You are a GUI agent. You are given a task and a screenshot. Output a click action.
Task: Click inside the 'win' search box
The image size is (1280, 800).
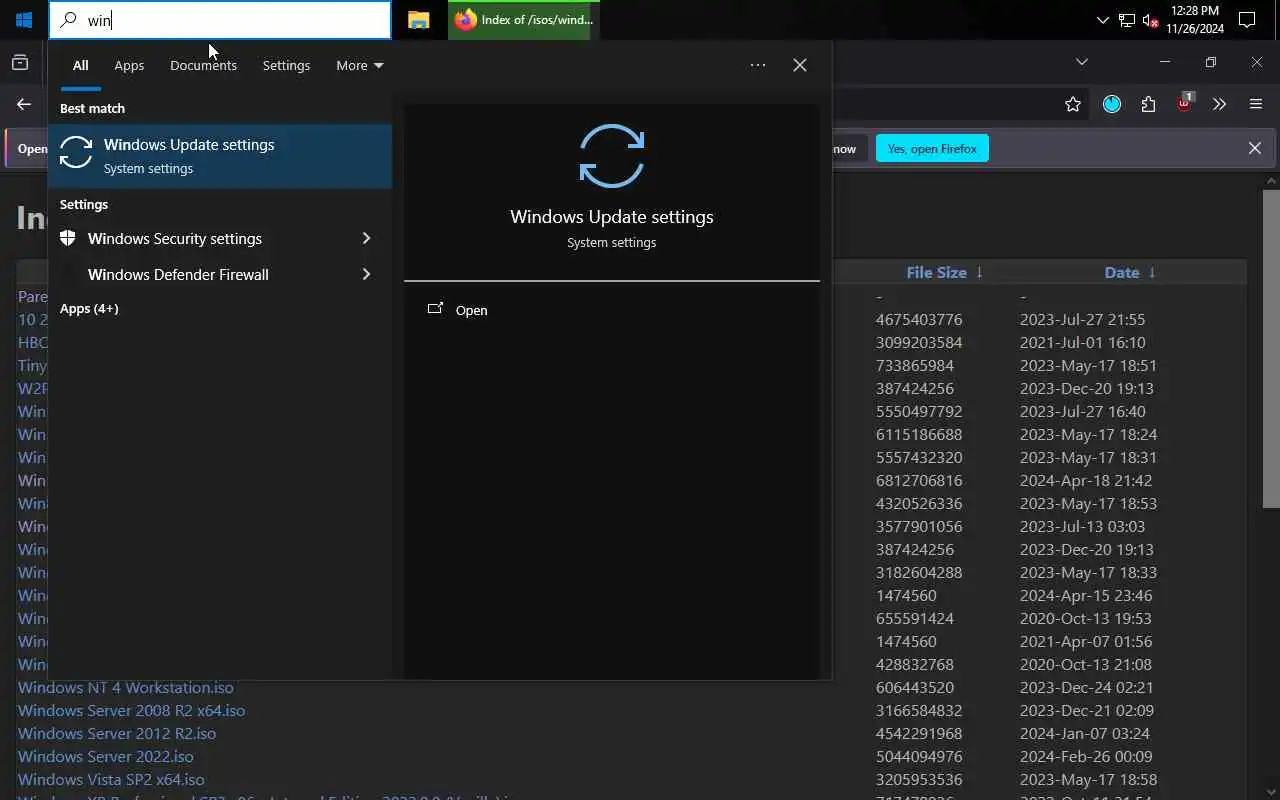pyautogui.click(x=220, y=20)
